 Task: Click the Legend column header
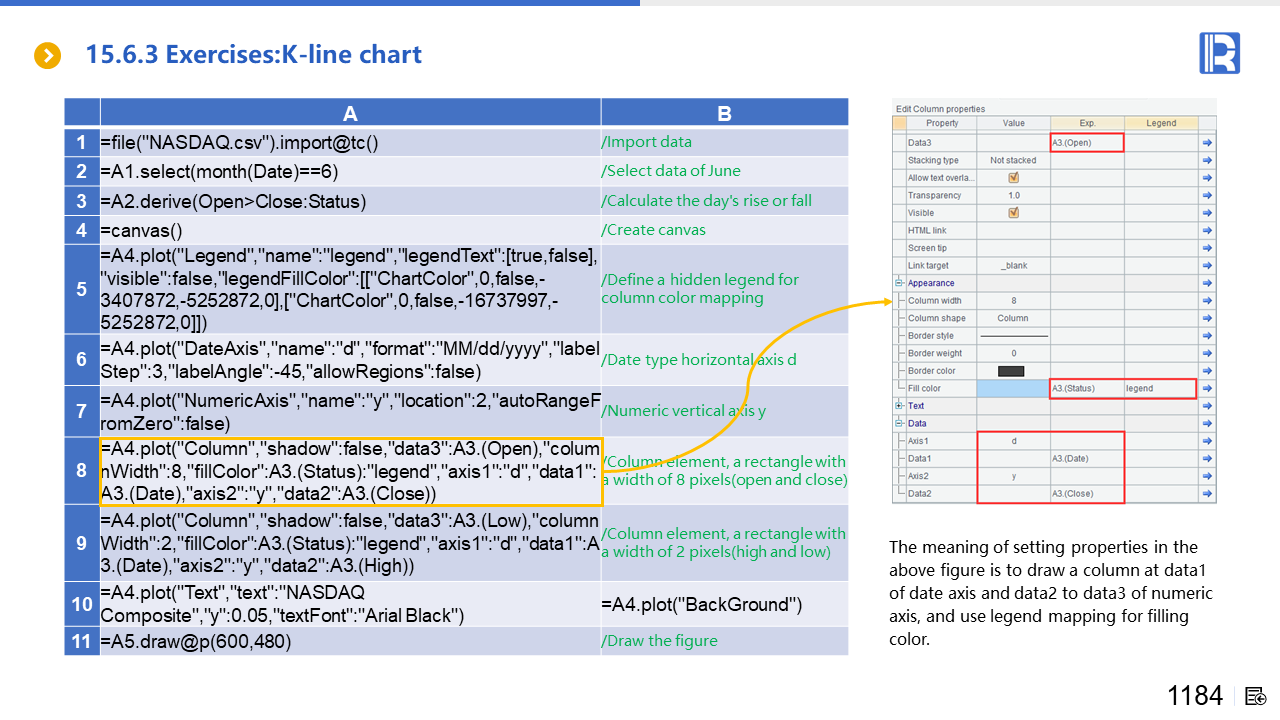point(1160,123)
